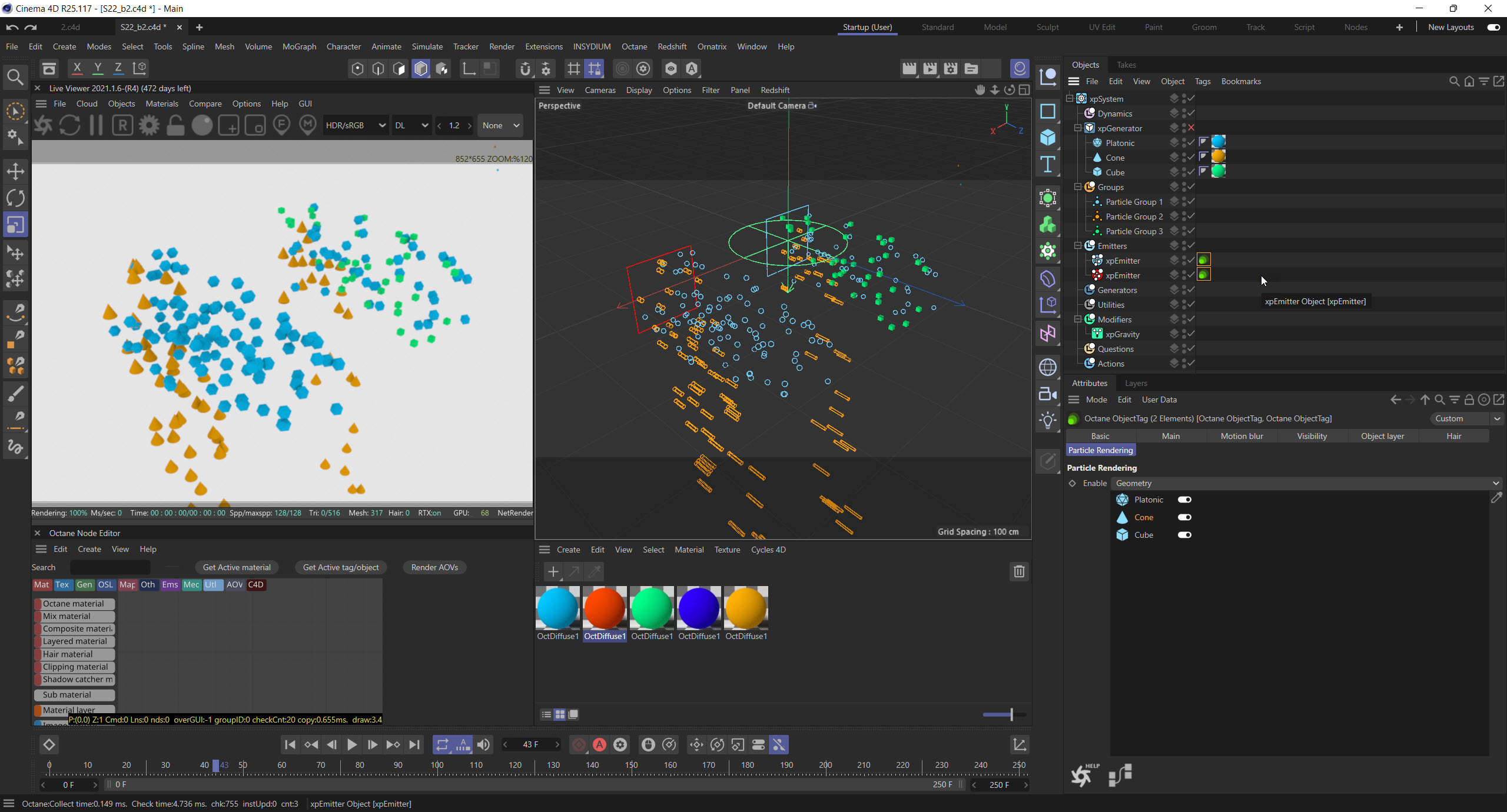Click the Camera object icon in the side palette

tap(1048, 394)
